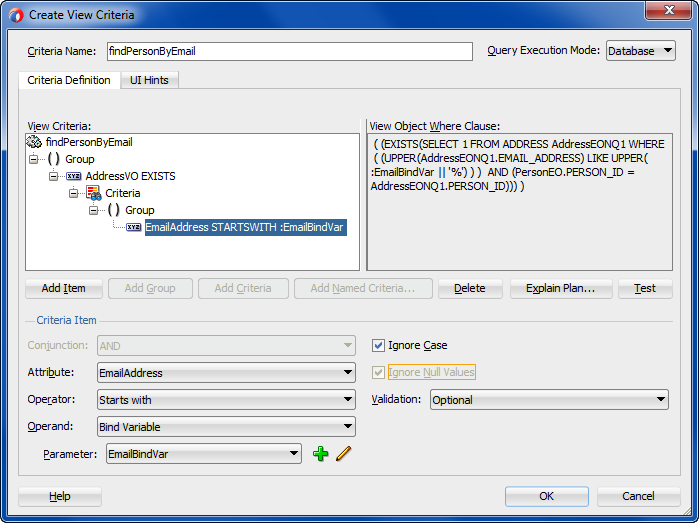This screenshot has width=699, height=523.
Task: Switch to the UI Hints tab
Action: pos(149,80)
